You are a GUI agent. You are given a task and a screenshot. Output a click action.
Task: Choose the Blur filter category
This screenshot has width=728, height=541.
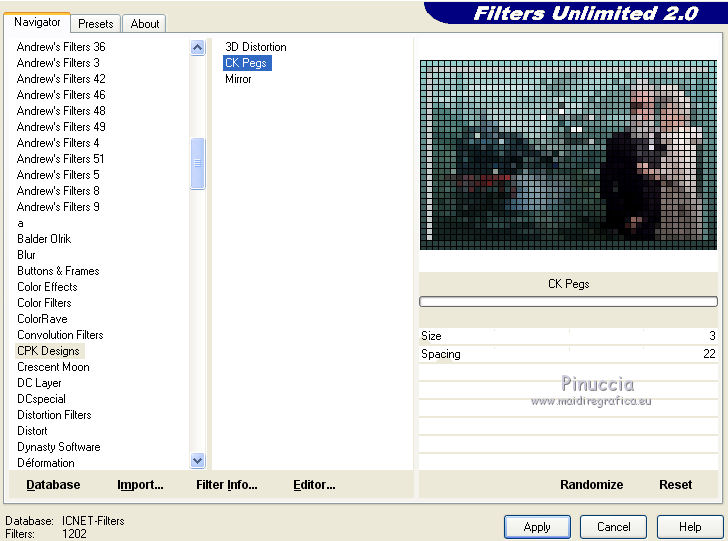coord(26,255)
